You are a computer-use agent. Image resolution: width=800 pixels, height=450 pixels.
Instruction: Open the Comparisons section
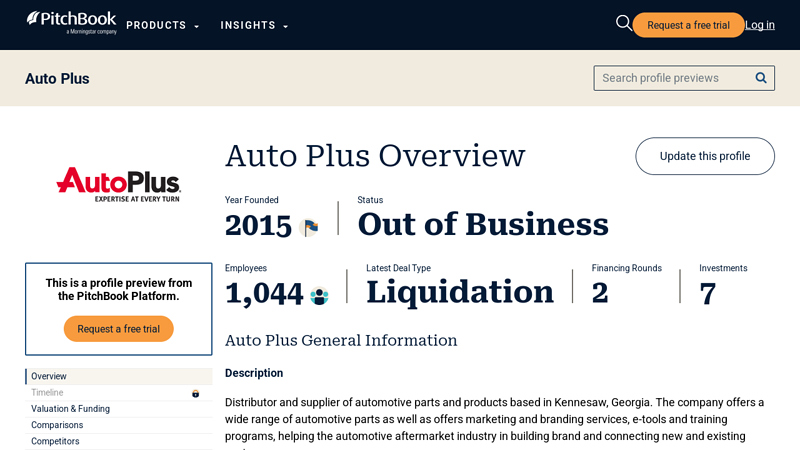click(x=118, y=425)
